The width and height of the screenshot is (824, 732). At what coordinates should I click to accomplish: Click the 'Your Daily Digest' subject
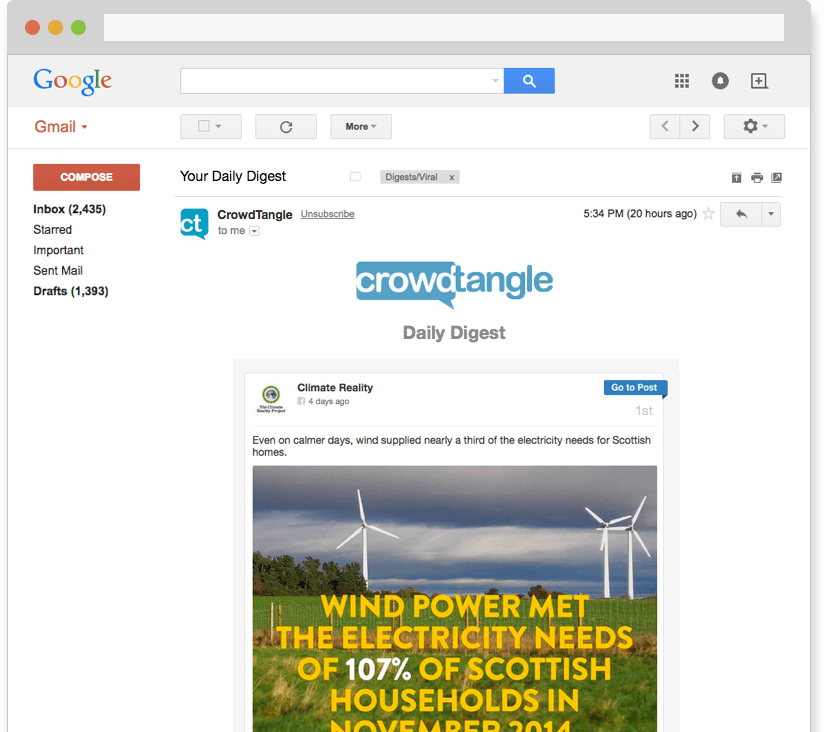pyautogui.click(x=233, y=177)
